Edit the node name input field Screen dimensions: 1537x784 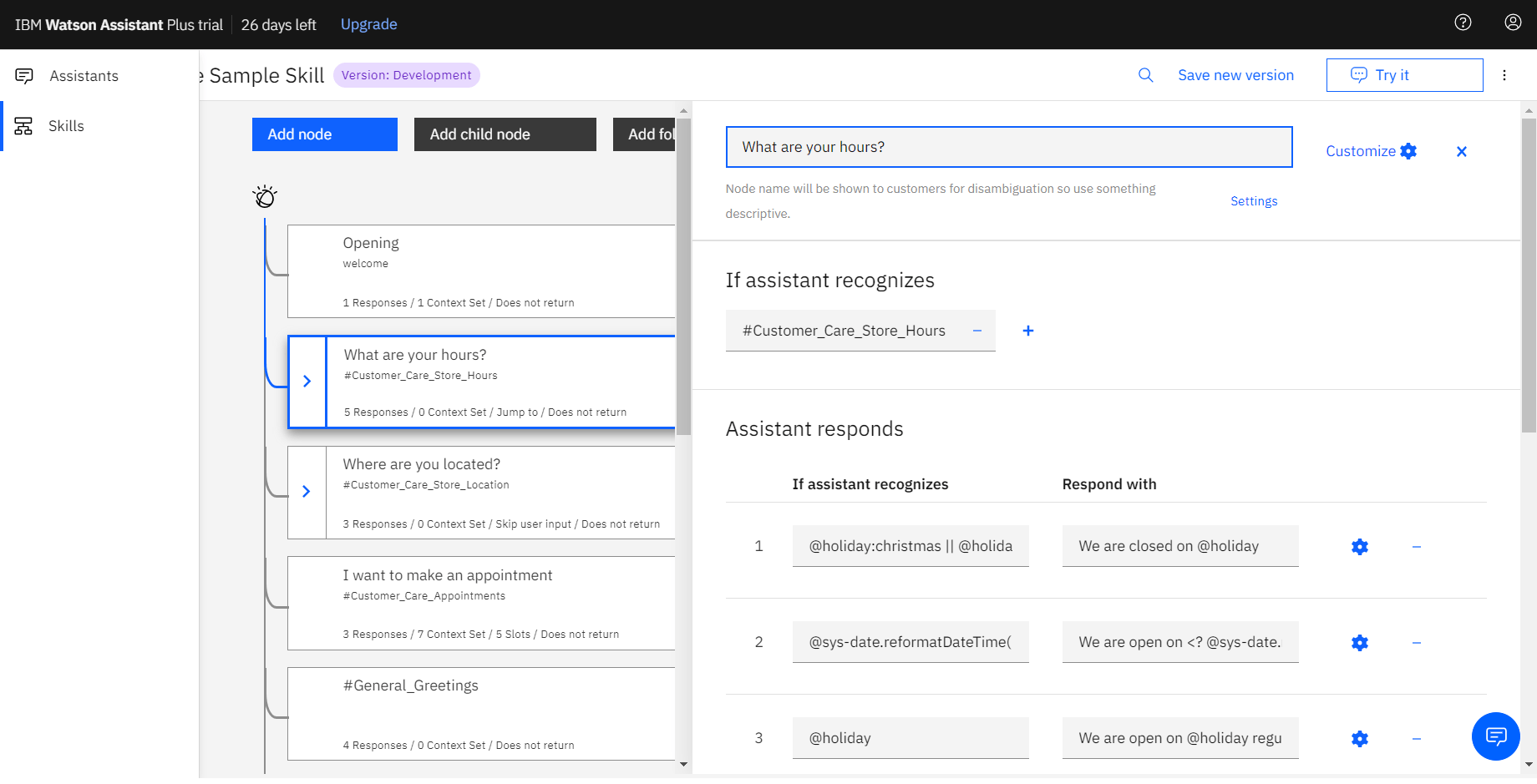coord(1008,147)
